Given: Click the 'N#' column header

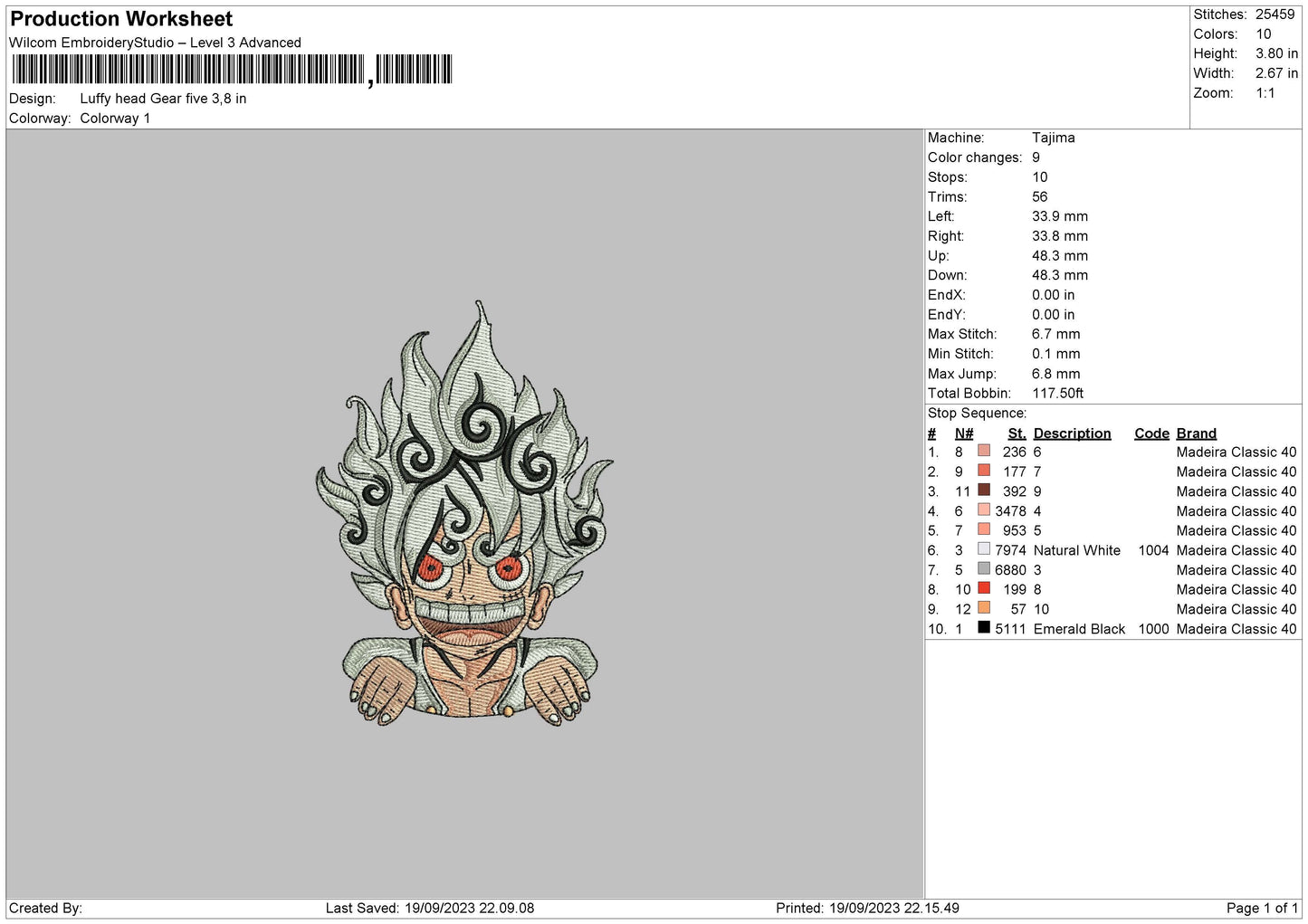Looking at the screenshot, I should [x=964, y=433].
